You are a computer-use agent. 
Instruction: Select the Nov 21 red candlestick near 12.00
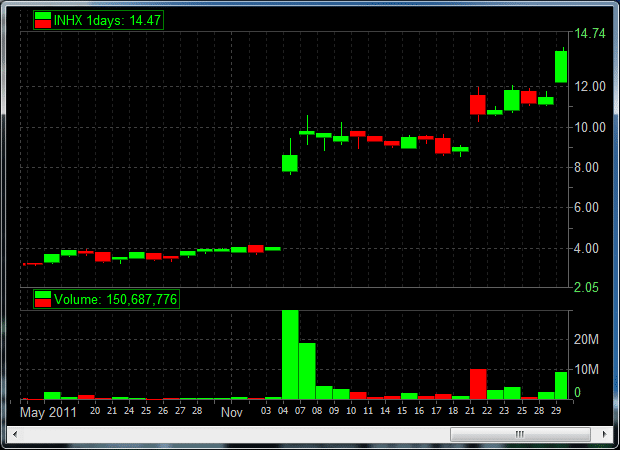pyautogui.click(x=478, y=104)
